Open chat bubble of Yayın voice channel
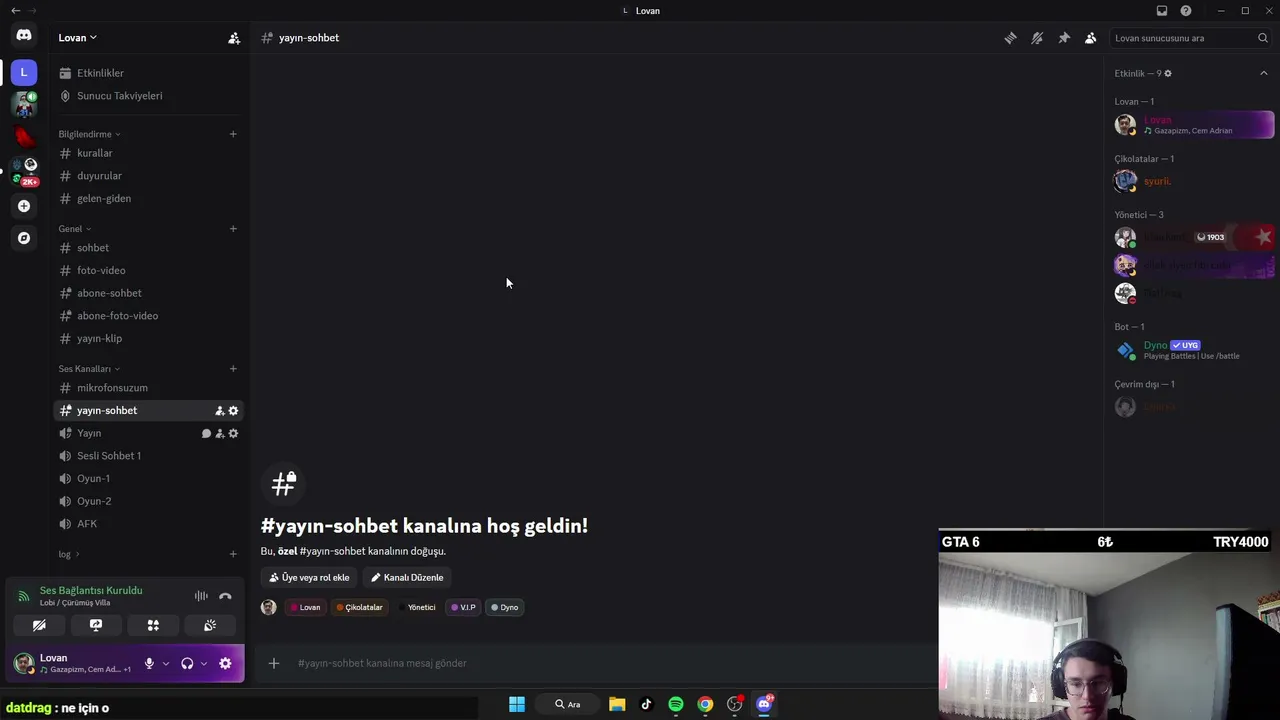The height and width of the screenshot is (720, 1280). pos(206,434)
